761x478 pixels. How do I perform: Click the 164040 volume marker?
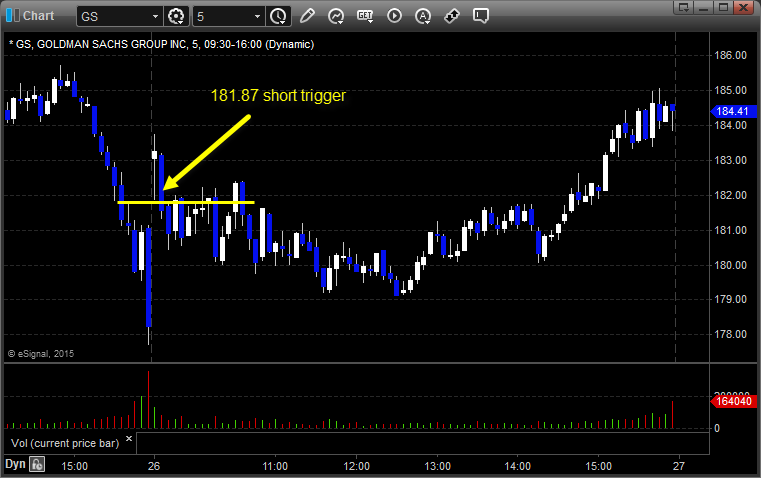pos(733,401)
